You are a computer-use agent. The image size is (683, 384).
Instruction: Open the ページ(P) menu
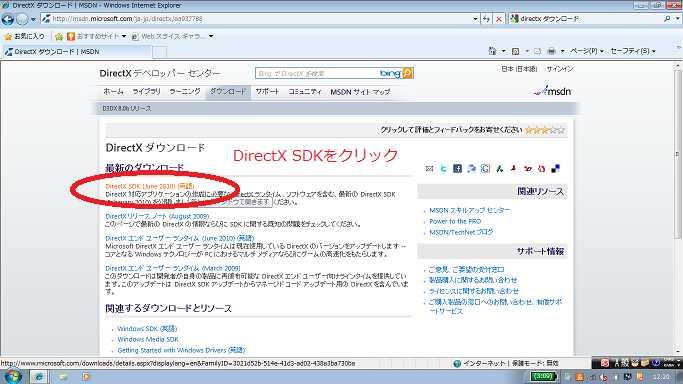click(x=587, y=51)
